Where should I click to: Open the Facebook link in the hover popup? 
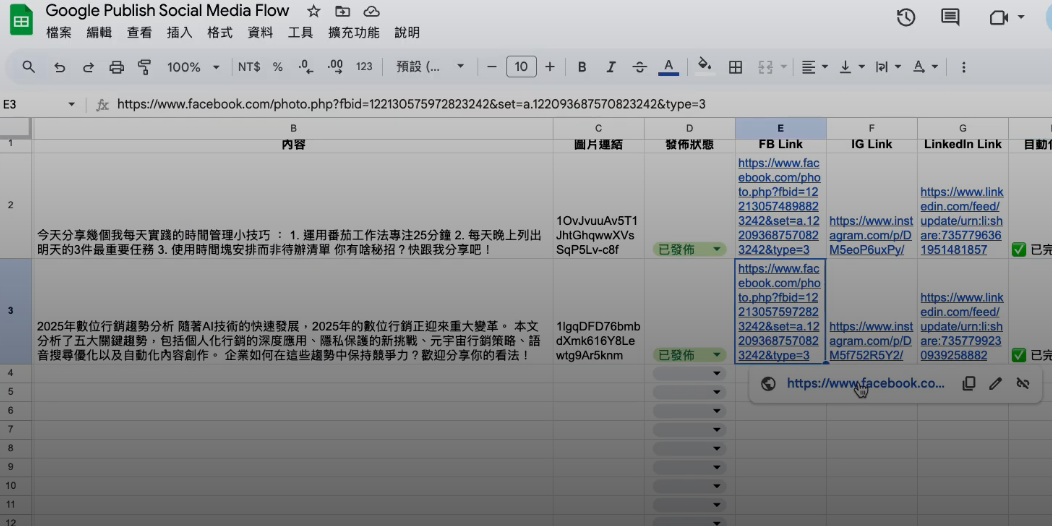[x=865, y=383]
